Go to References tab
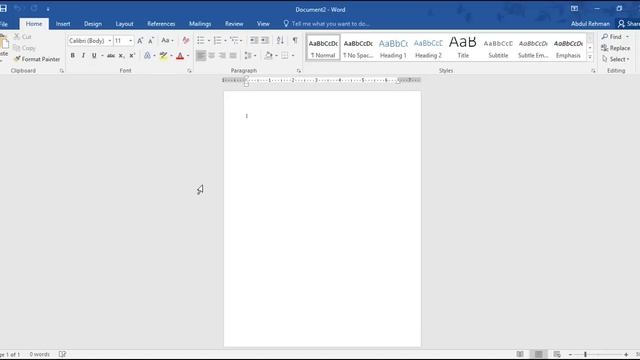Viewport: 640px width, 360px height. point(161,24)
